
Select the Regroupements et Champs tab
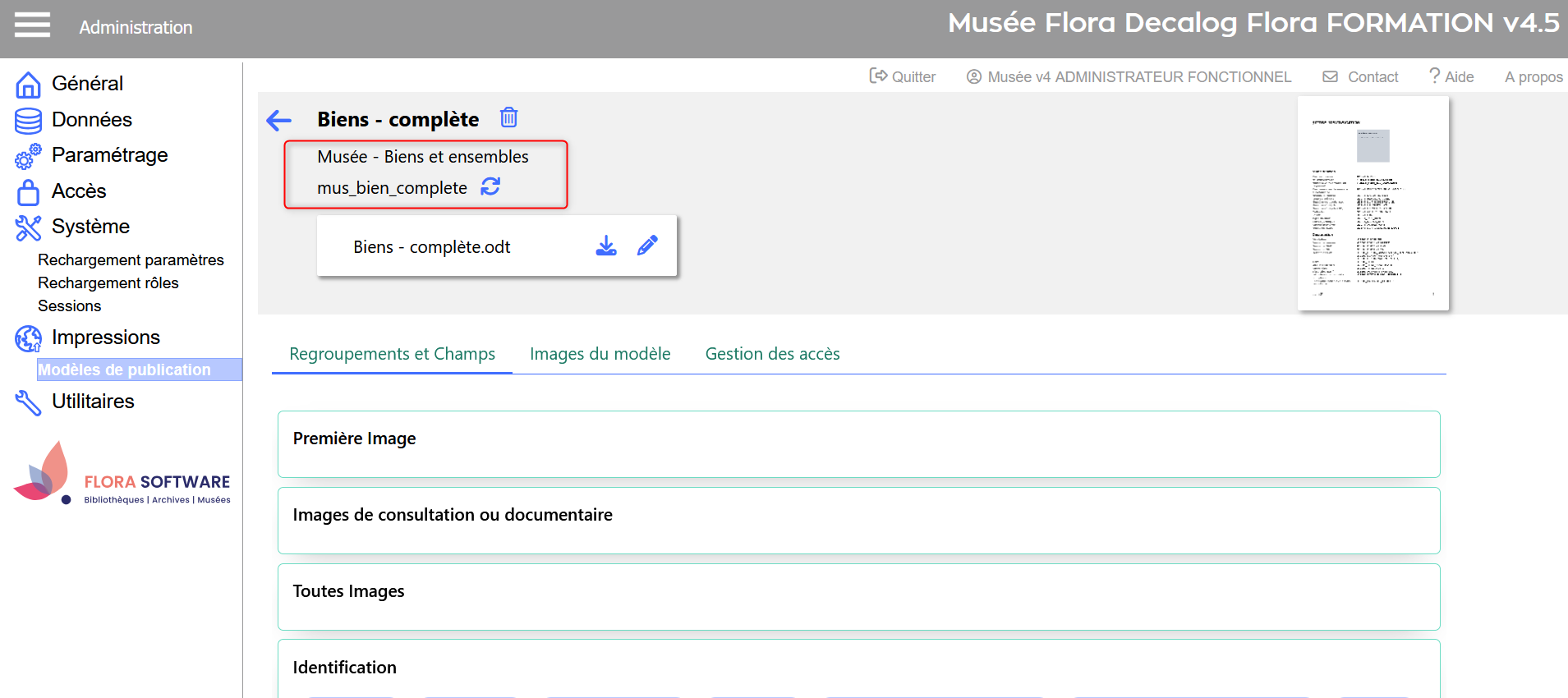(392, 354)
